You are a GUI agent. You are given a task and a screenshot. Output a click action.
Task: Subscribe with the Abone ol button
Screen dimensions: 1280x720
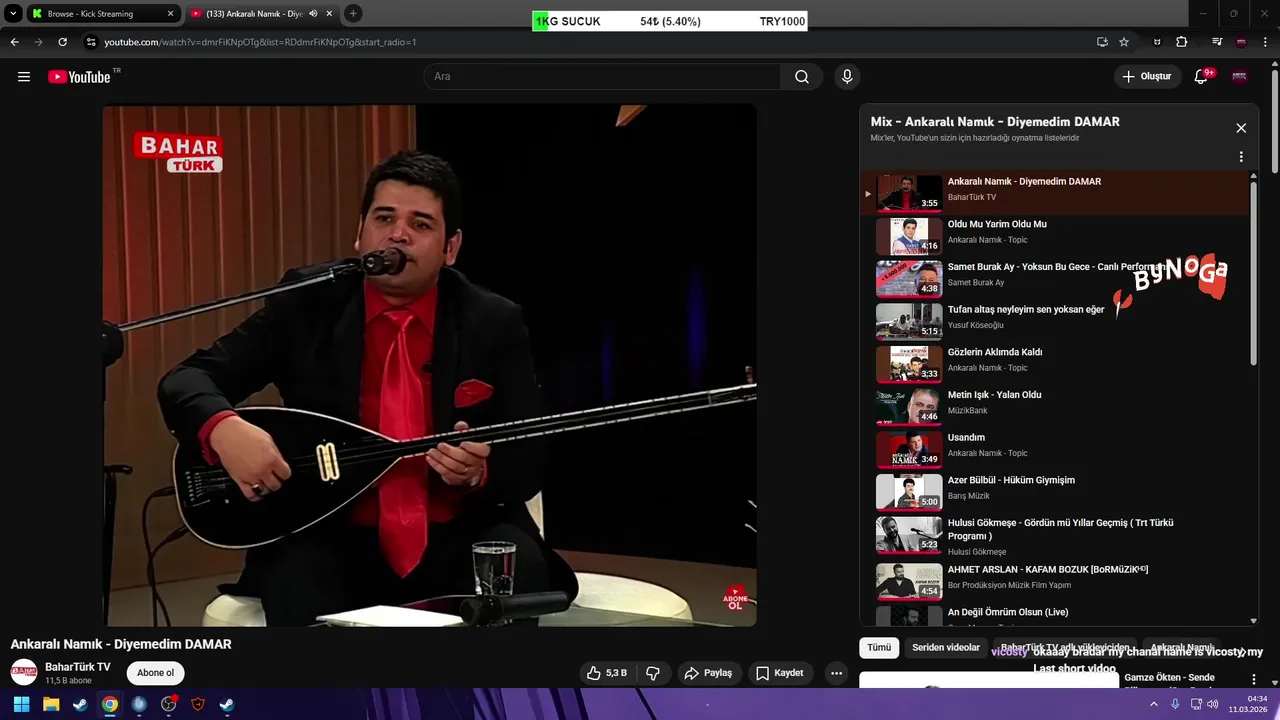[155, 673]
